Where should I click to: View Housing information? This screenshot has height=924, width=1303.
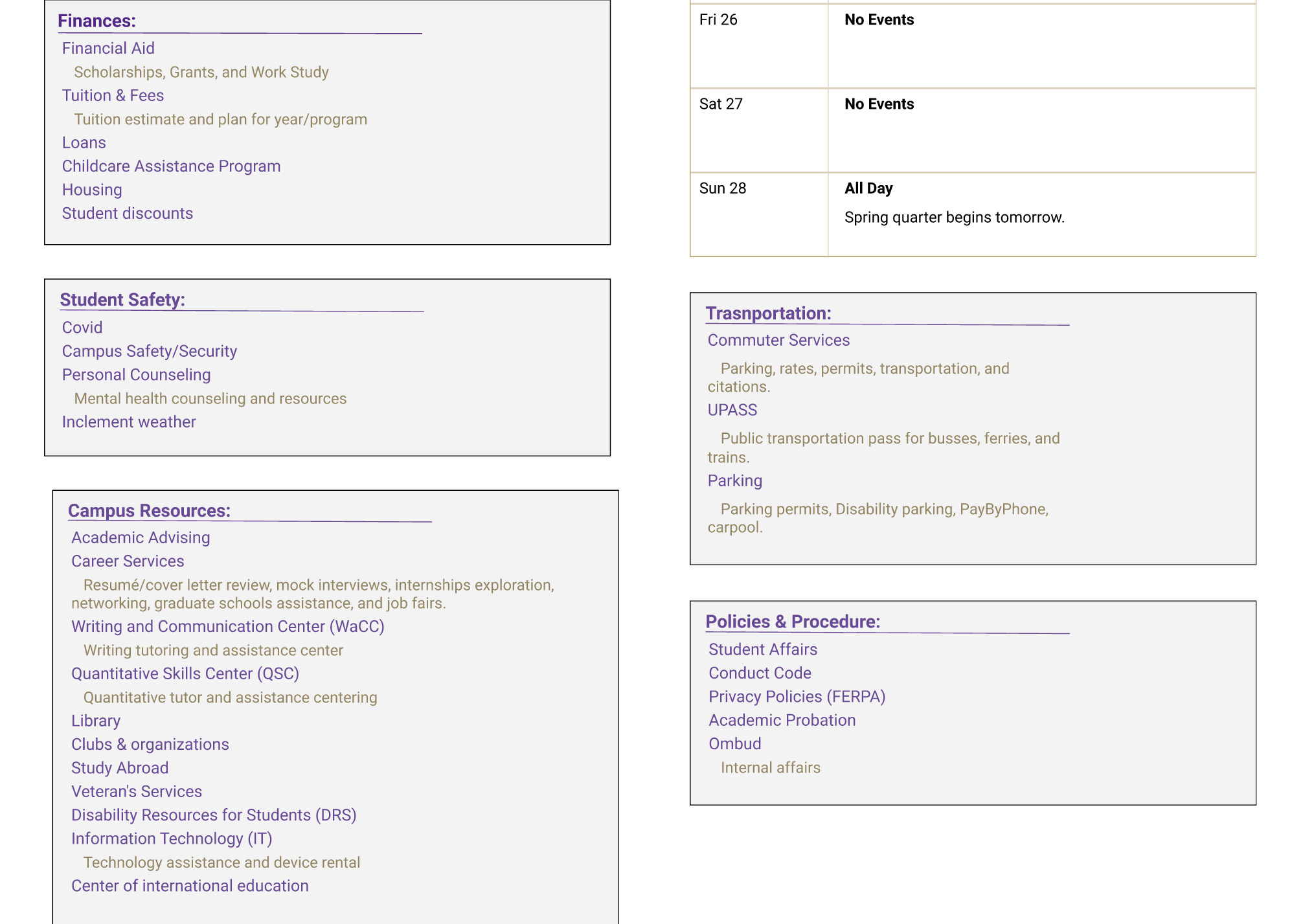91,189
